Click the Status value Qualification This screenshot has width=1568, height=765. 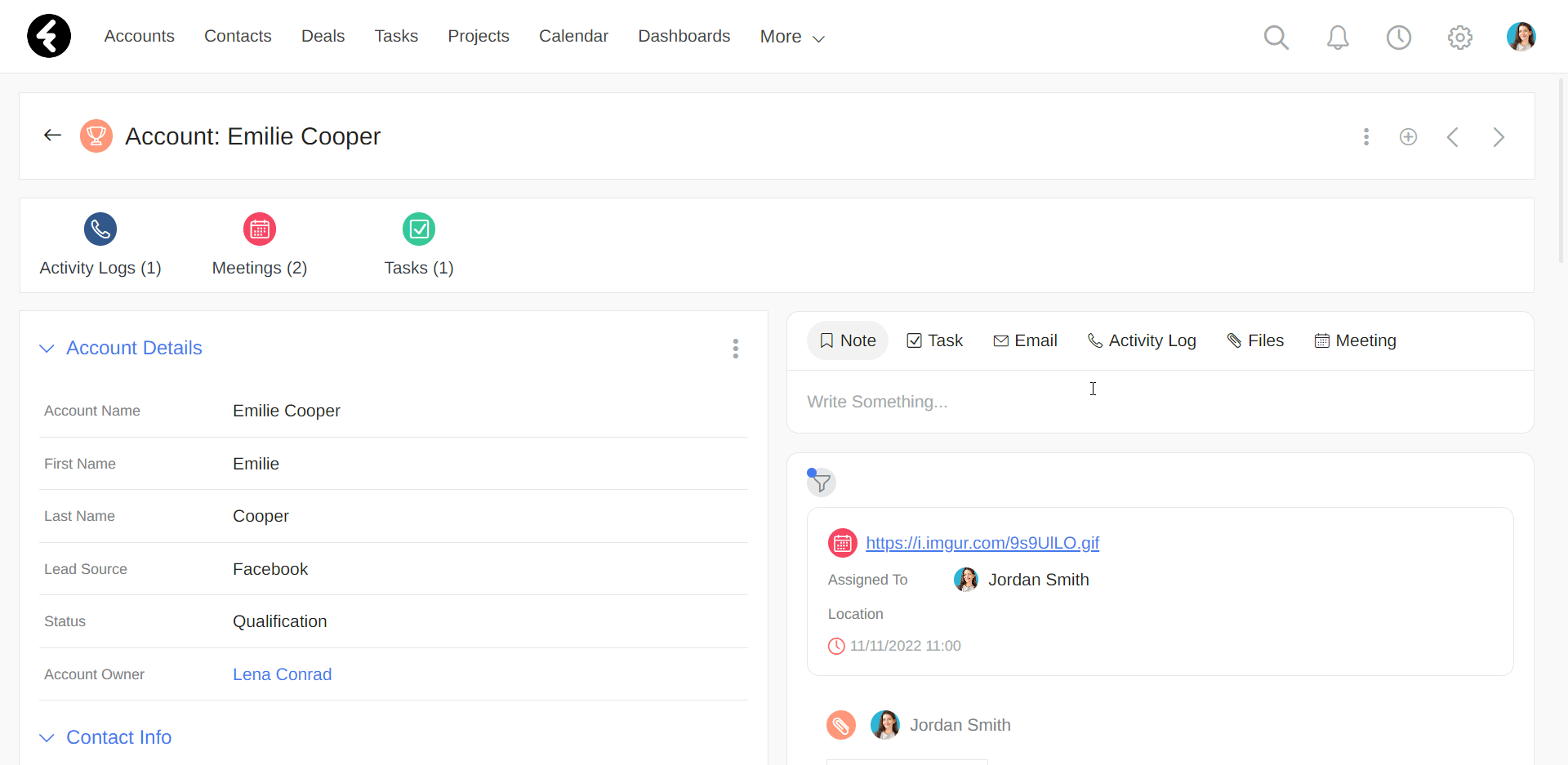(280, 621)
